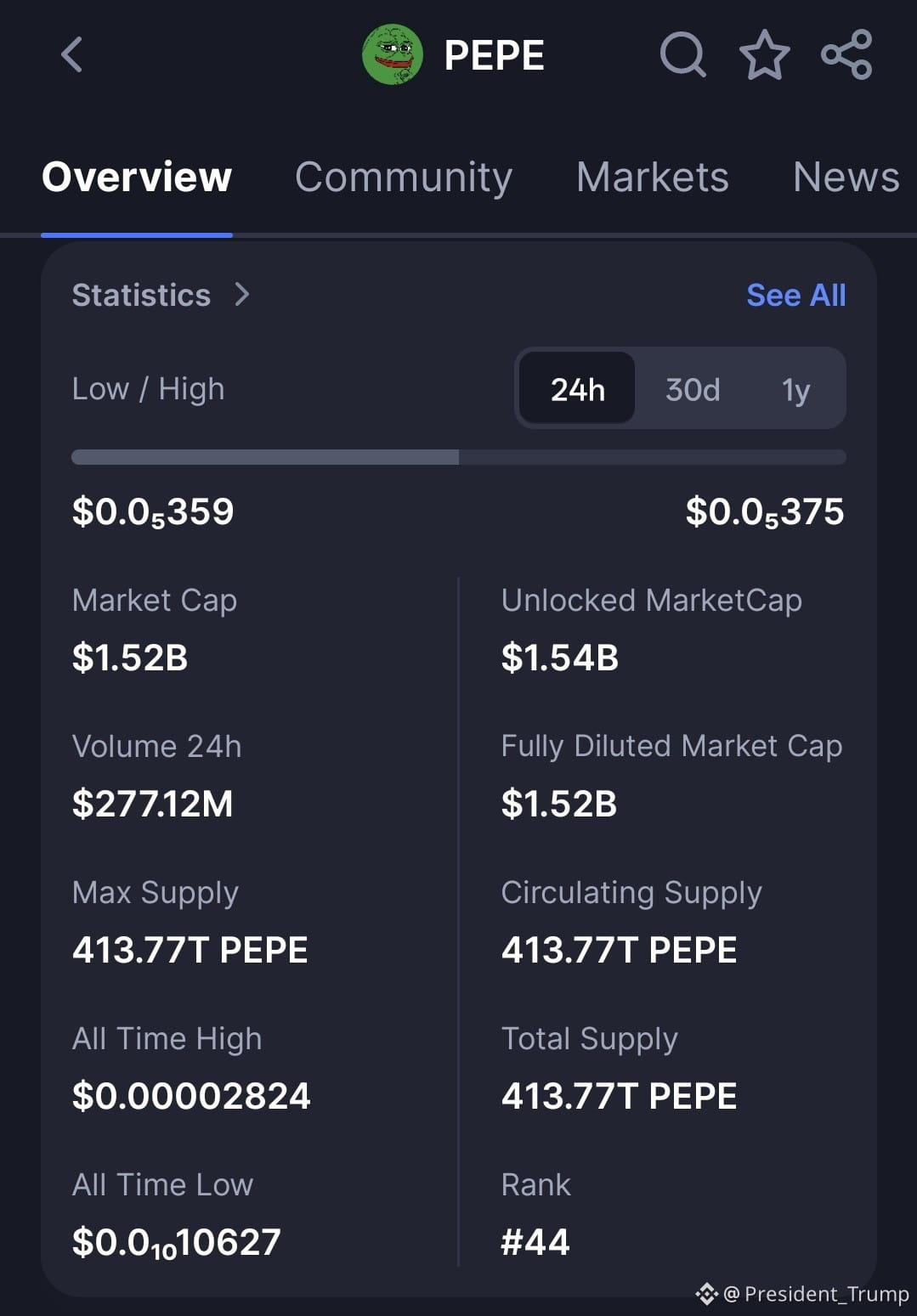The width and height of the screenshot is (917, 1316).
Task: Tap the Rank #44 value
Action: click(x=535, y=1242)
